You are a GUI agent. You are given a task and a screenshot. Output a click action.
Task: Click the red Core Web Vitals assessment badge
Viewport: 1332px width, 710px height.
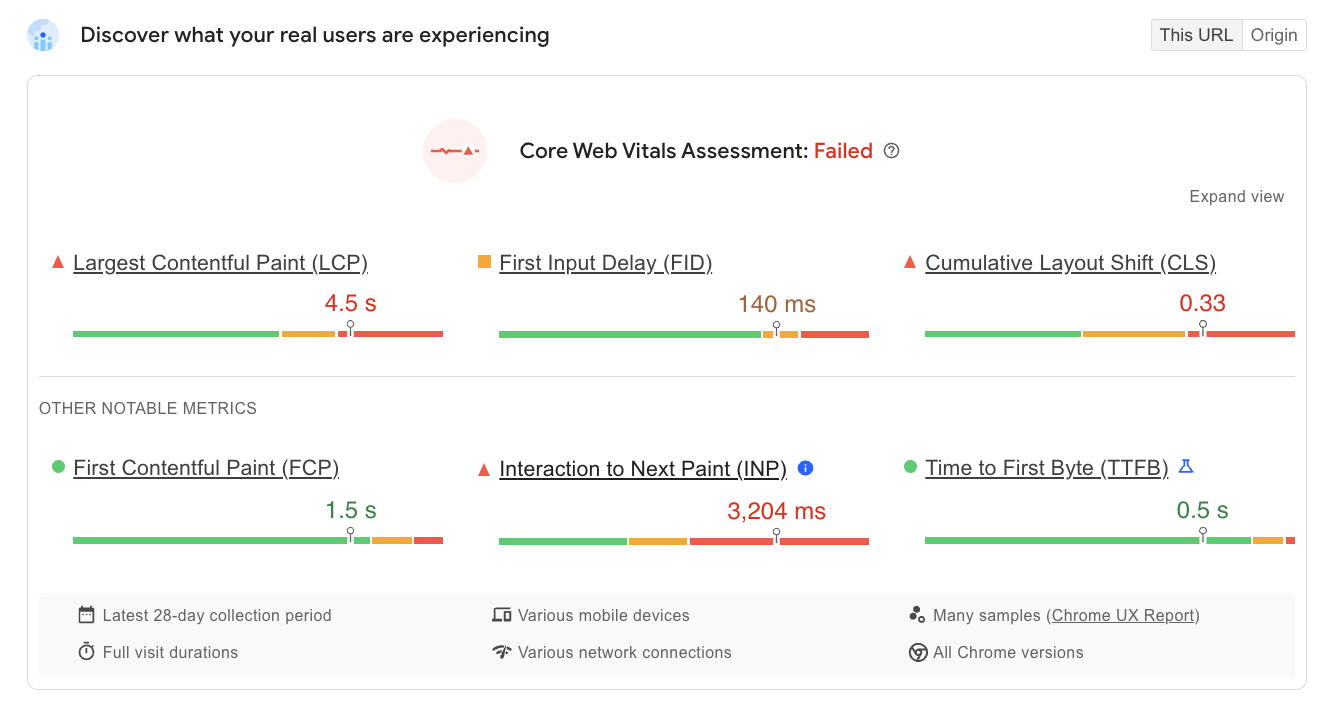455,151
